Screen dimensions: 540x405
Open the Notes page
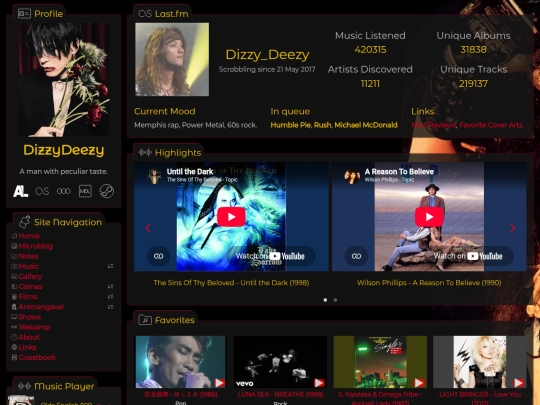(29, 256)
